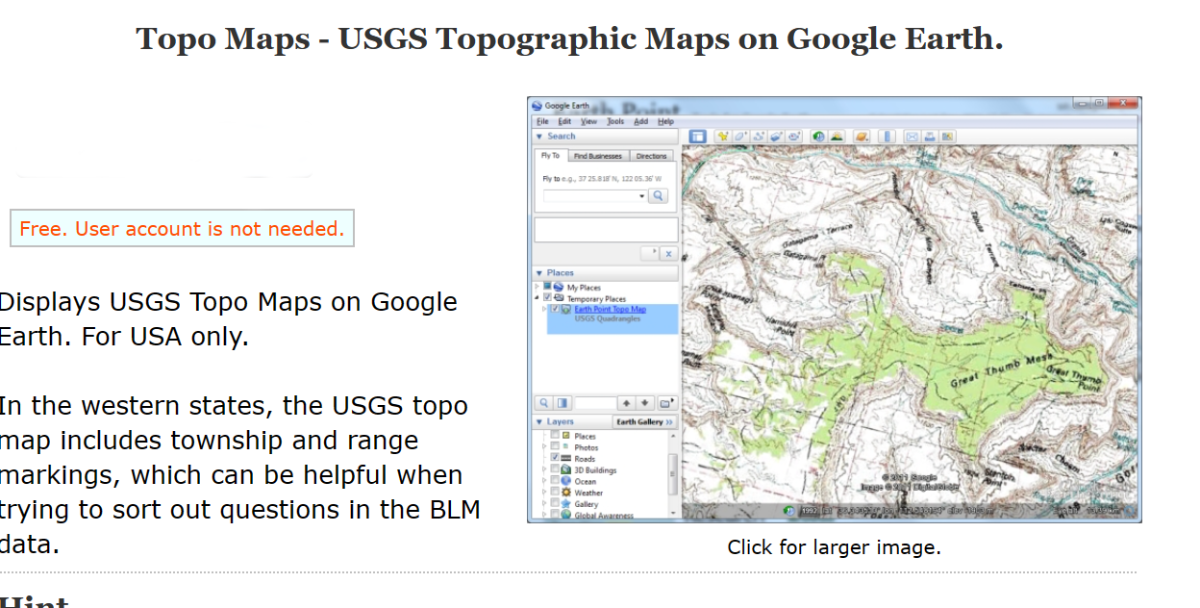Select the Add Placemark pushpin icon

click(x=723, y=136)
